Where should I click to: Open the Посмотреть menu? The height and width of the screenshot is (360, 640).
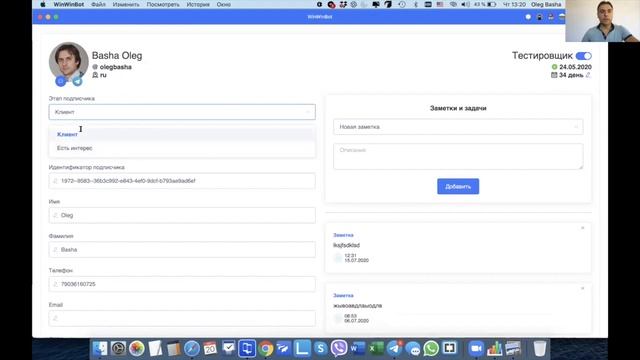[x=163, y=4]
